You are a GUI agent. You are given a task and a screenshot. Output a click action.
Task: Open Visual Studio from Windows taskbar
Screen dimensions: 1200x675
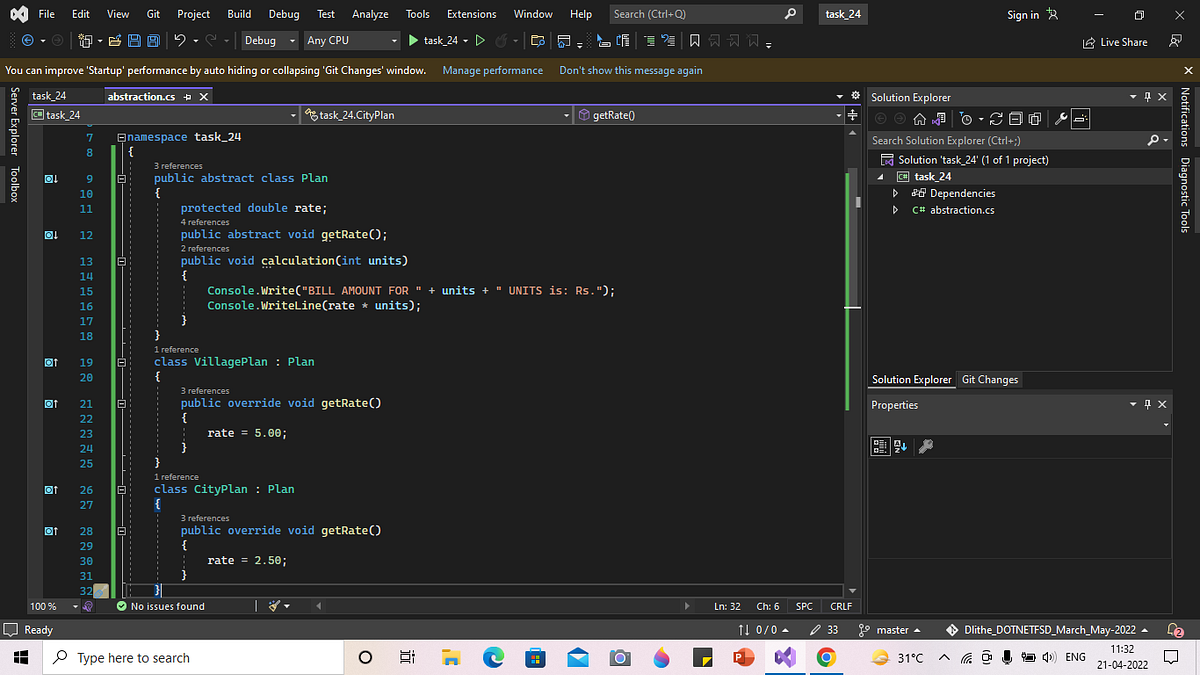[783, 657]
